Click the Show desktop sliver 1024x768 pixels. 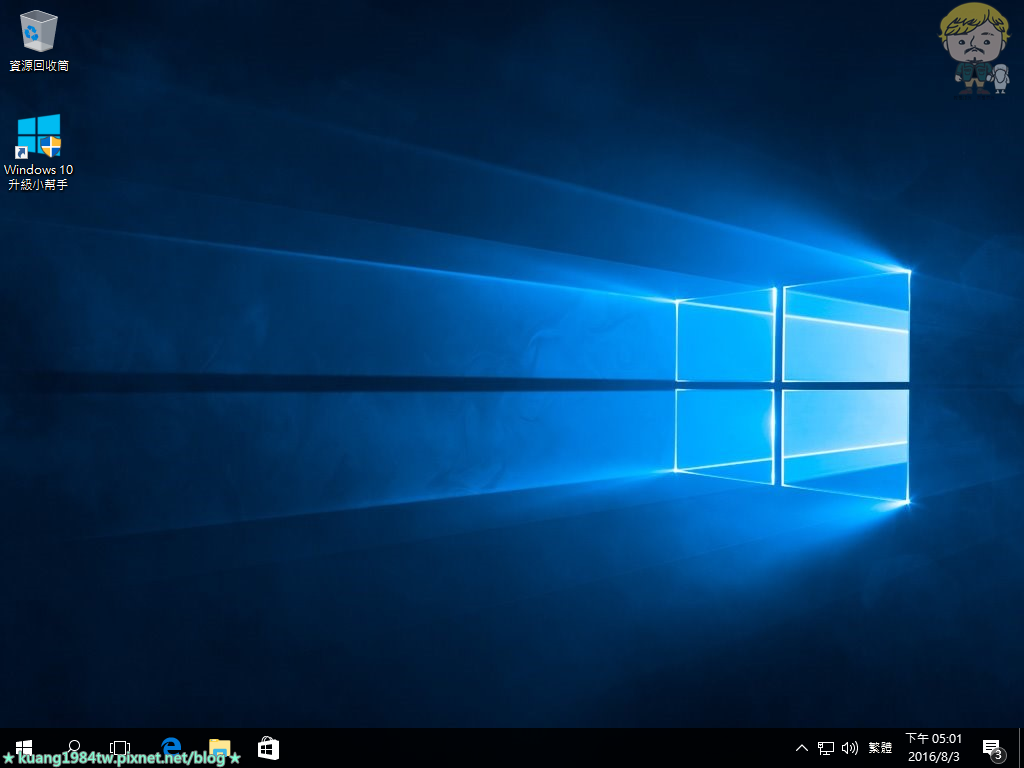(1021, 748)
